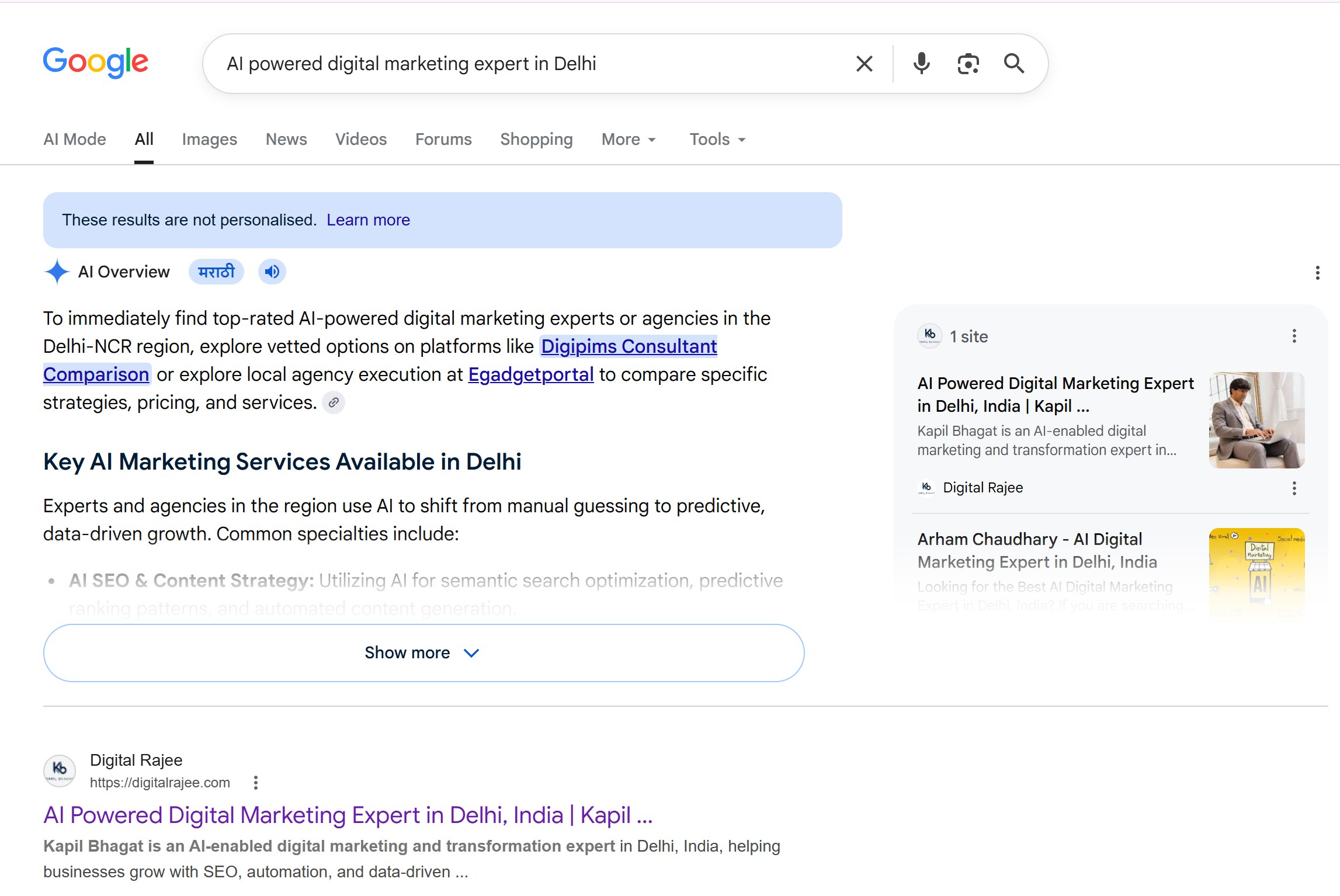Listen to AI Overview with speaker icon

point(272,272)
